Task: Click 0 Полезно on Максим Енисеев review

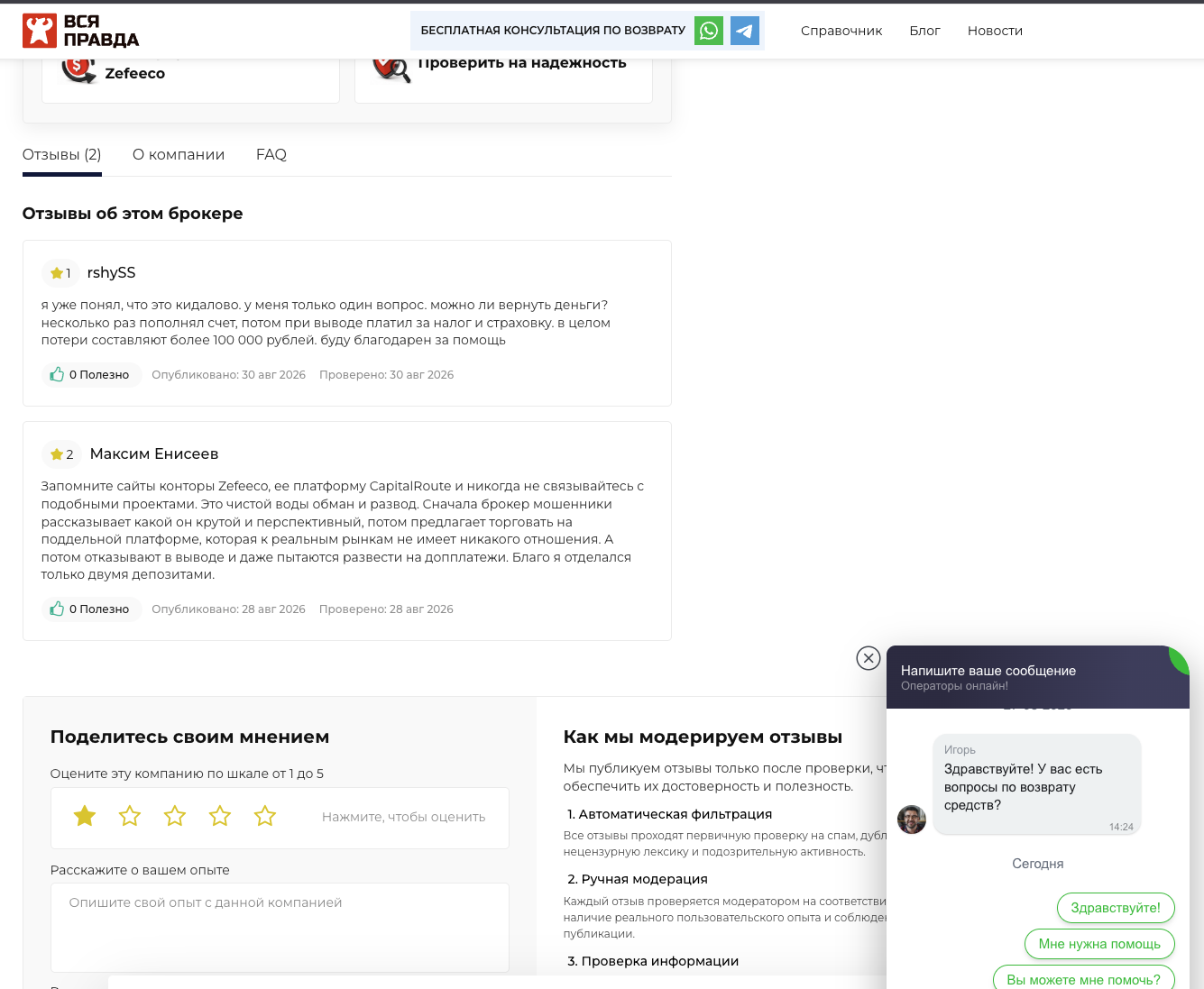Action: (91, 609)
